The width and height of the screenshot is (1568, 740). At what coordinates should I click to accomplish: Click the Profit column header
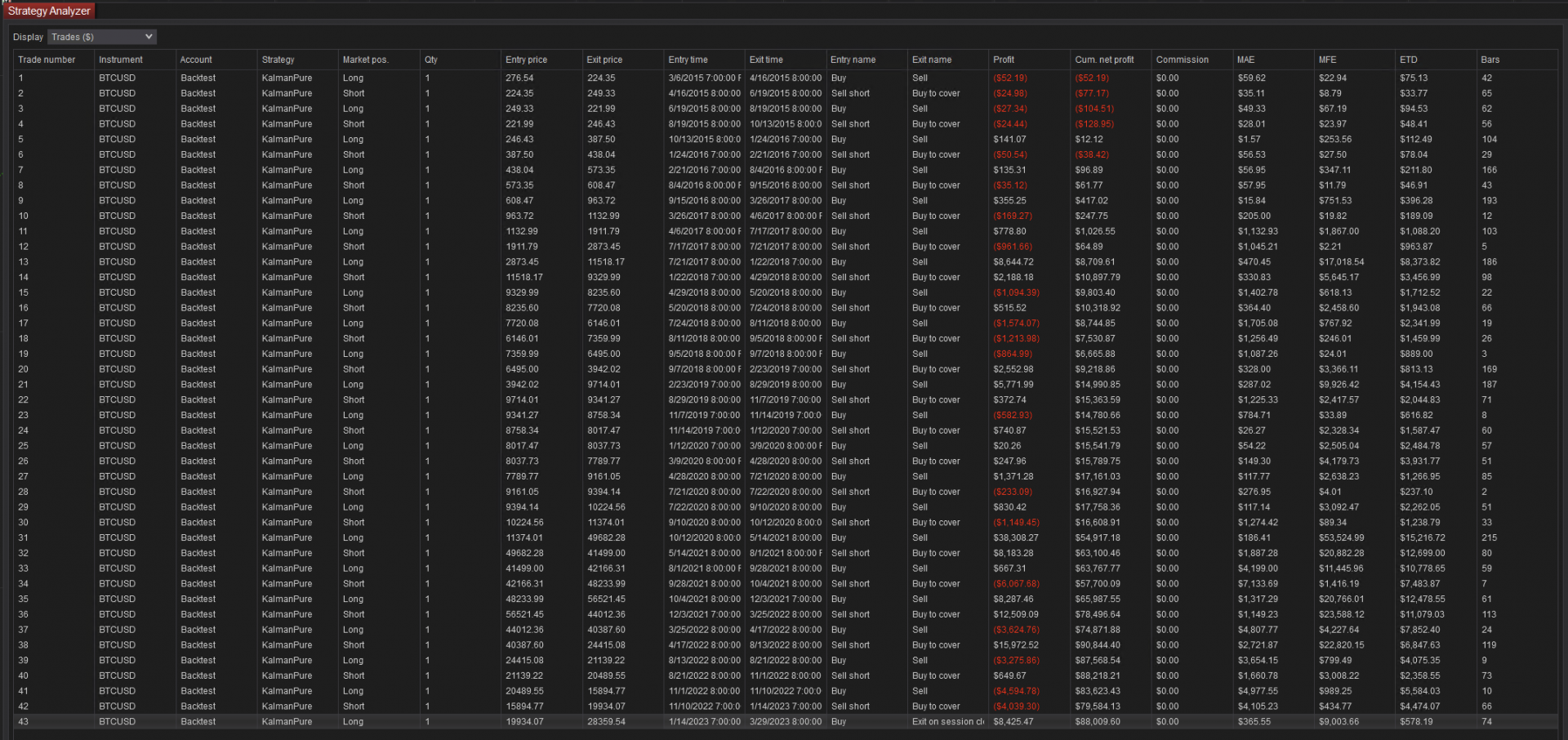click(1004, 60)
